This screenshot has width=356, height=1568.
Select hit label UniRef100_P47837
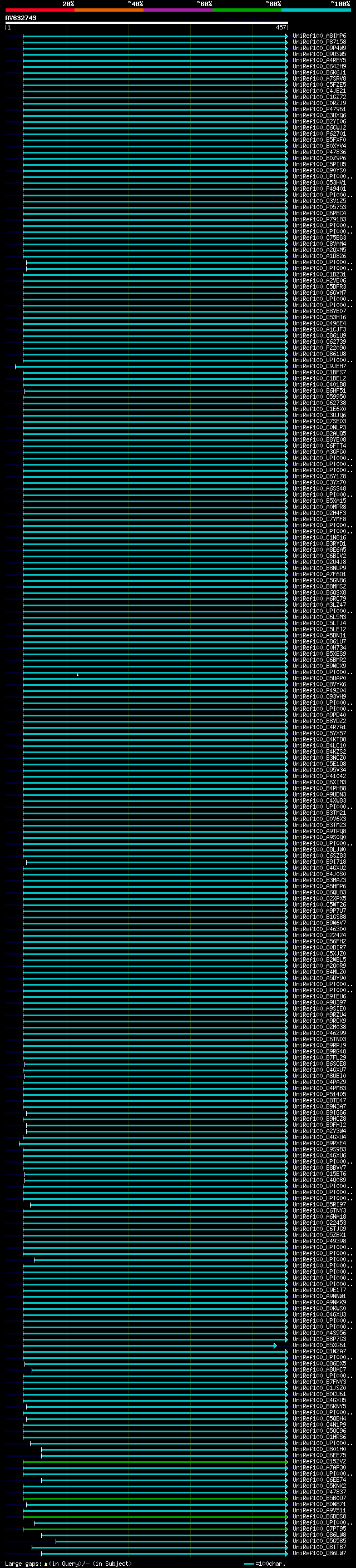pos(319,1492)
